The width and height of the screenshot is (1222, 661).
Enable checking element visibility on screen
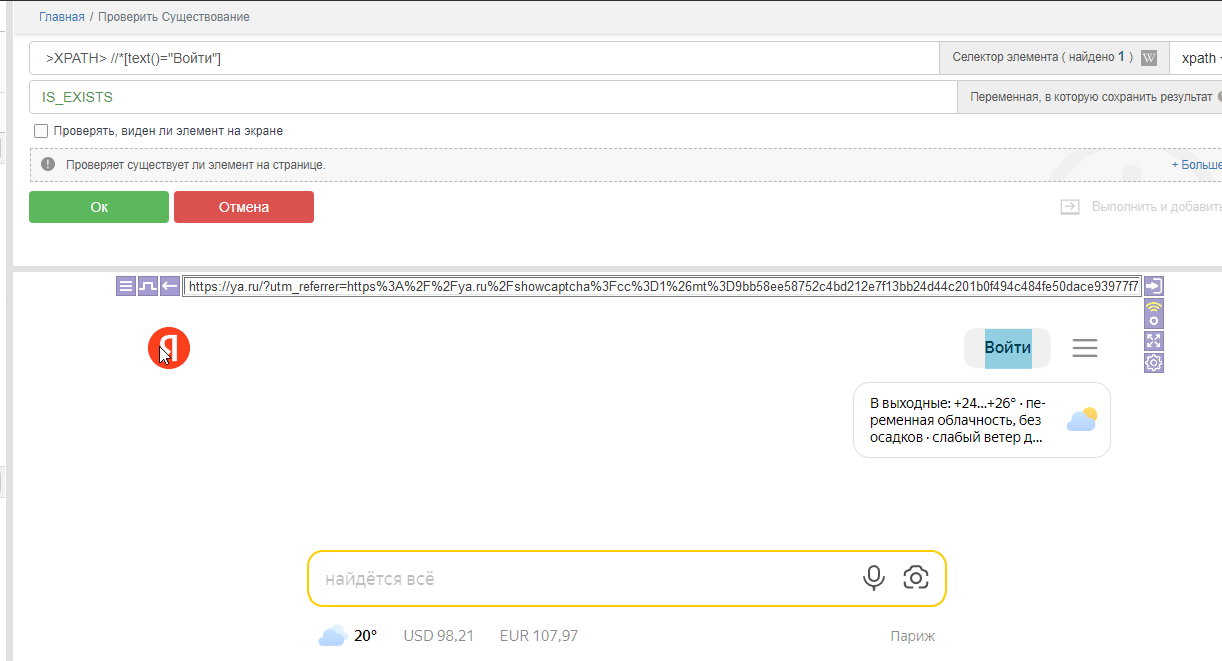[41, 131]
